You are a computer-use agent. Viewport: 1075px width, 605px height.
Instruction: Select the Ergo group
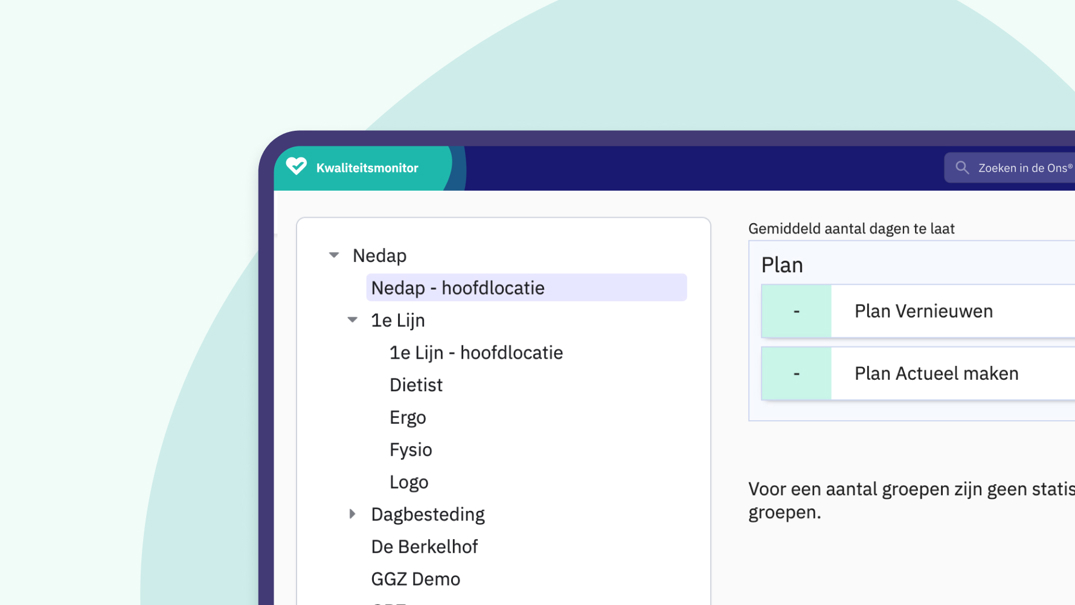(x=408, y=417)
